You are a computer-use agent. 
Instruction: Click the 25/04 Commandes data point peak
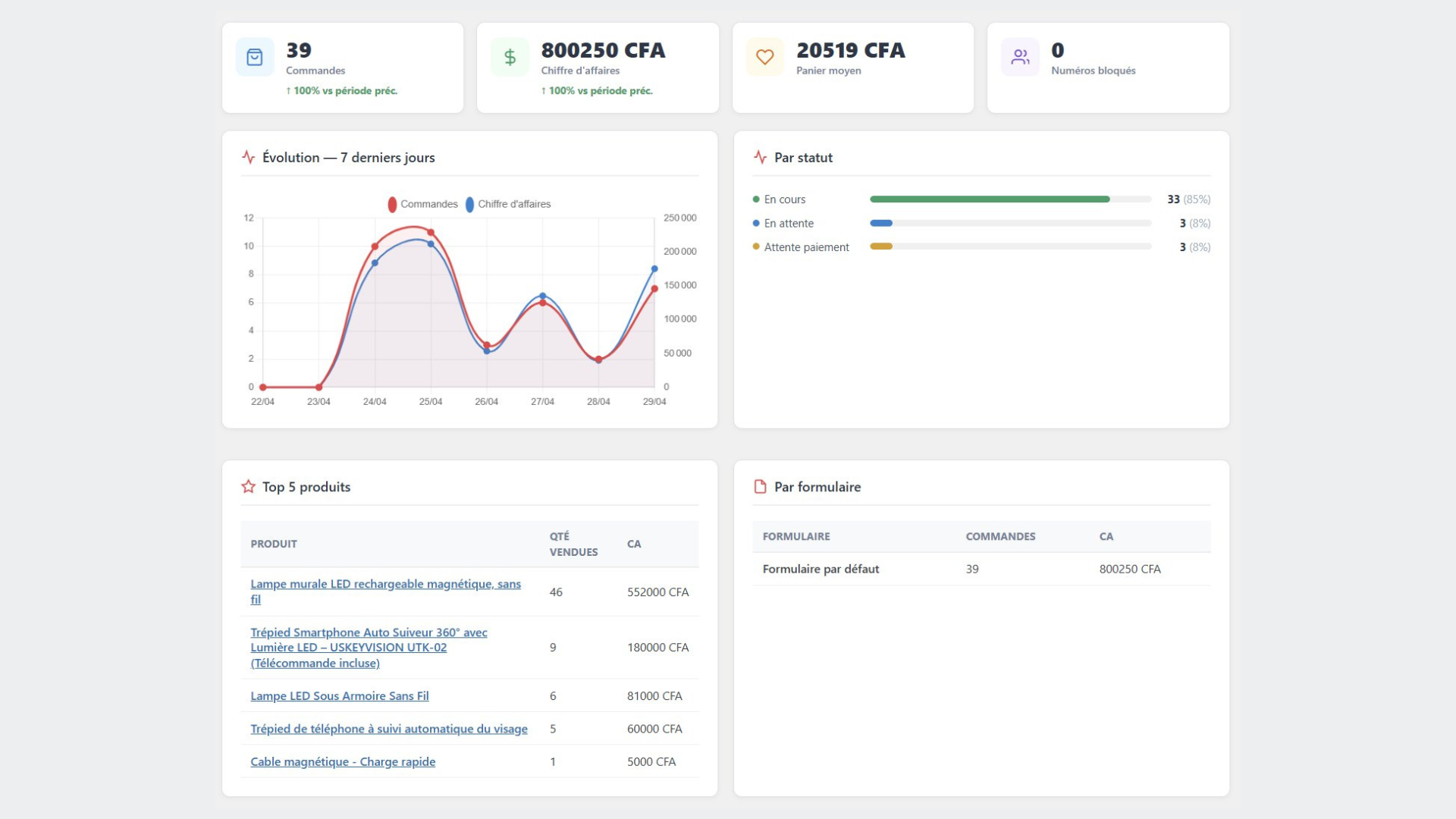(431, 232)
